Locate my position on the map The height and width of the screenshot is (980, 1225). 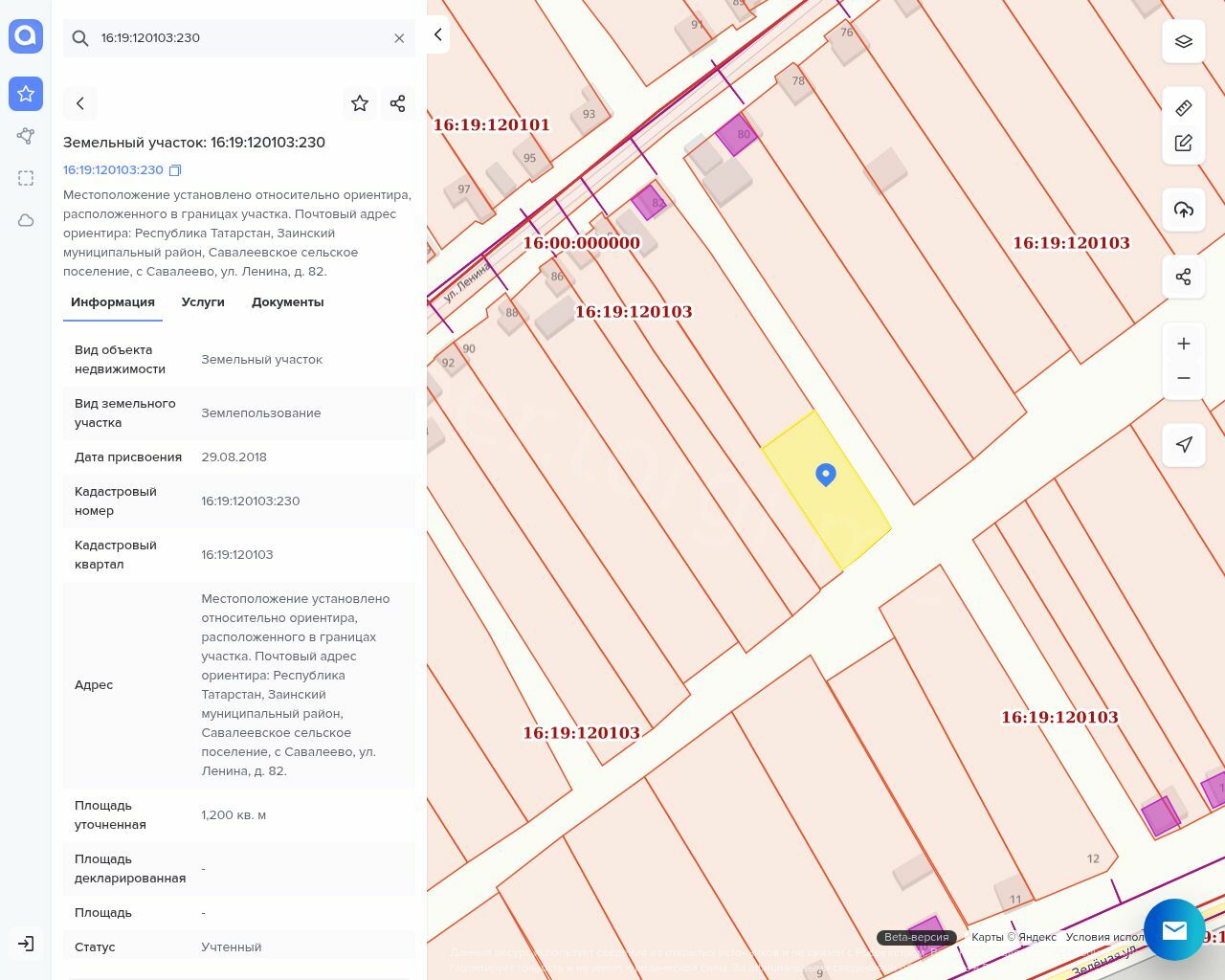pos(1184,444)
